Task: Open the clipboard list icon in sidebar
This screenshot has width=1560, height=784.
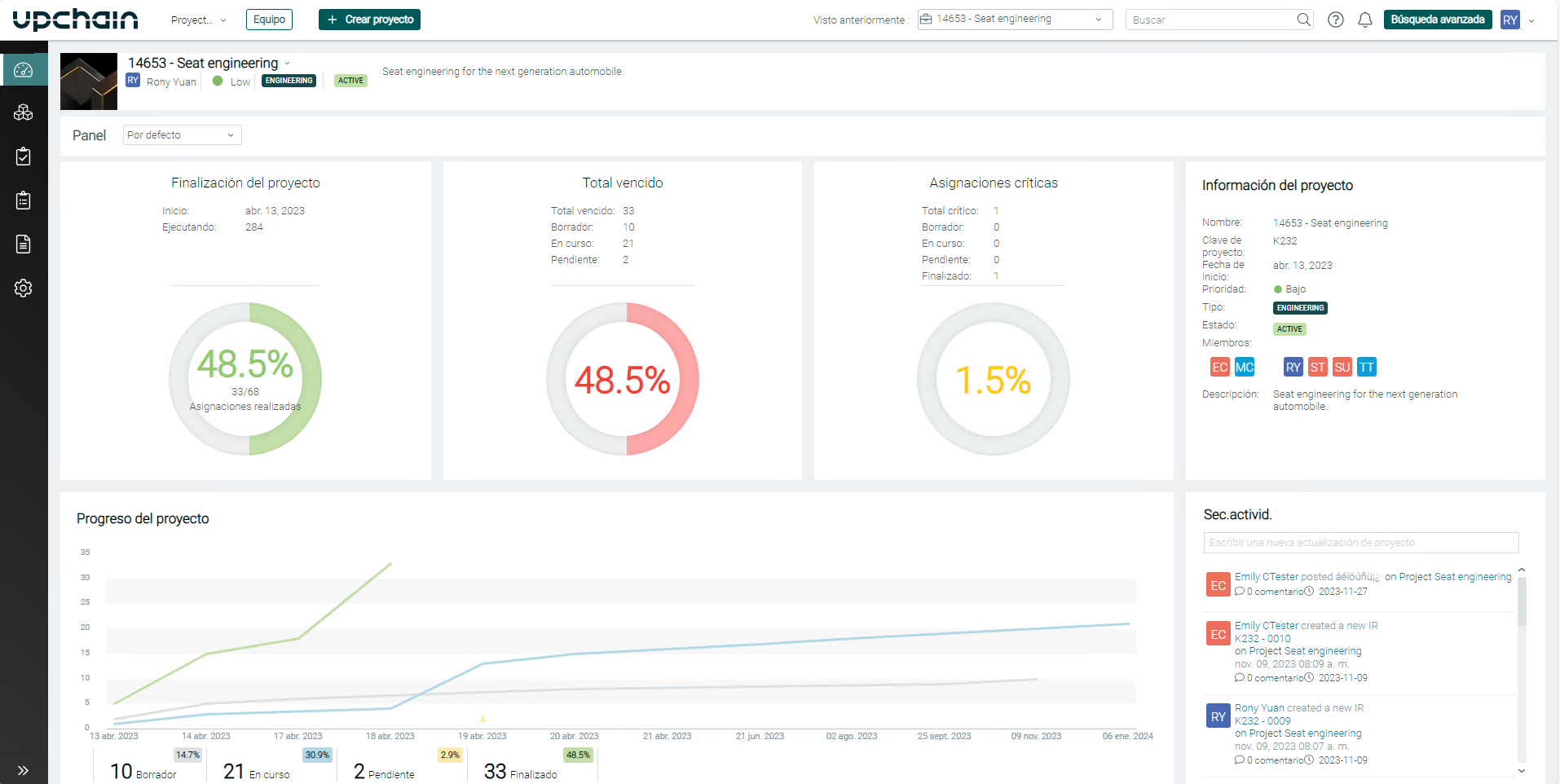Action: (x=24, y=200)
